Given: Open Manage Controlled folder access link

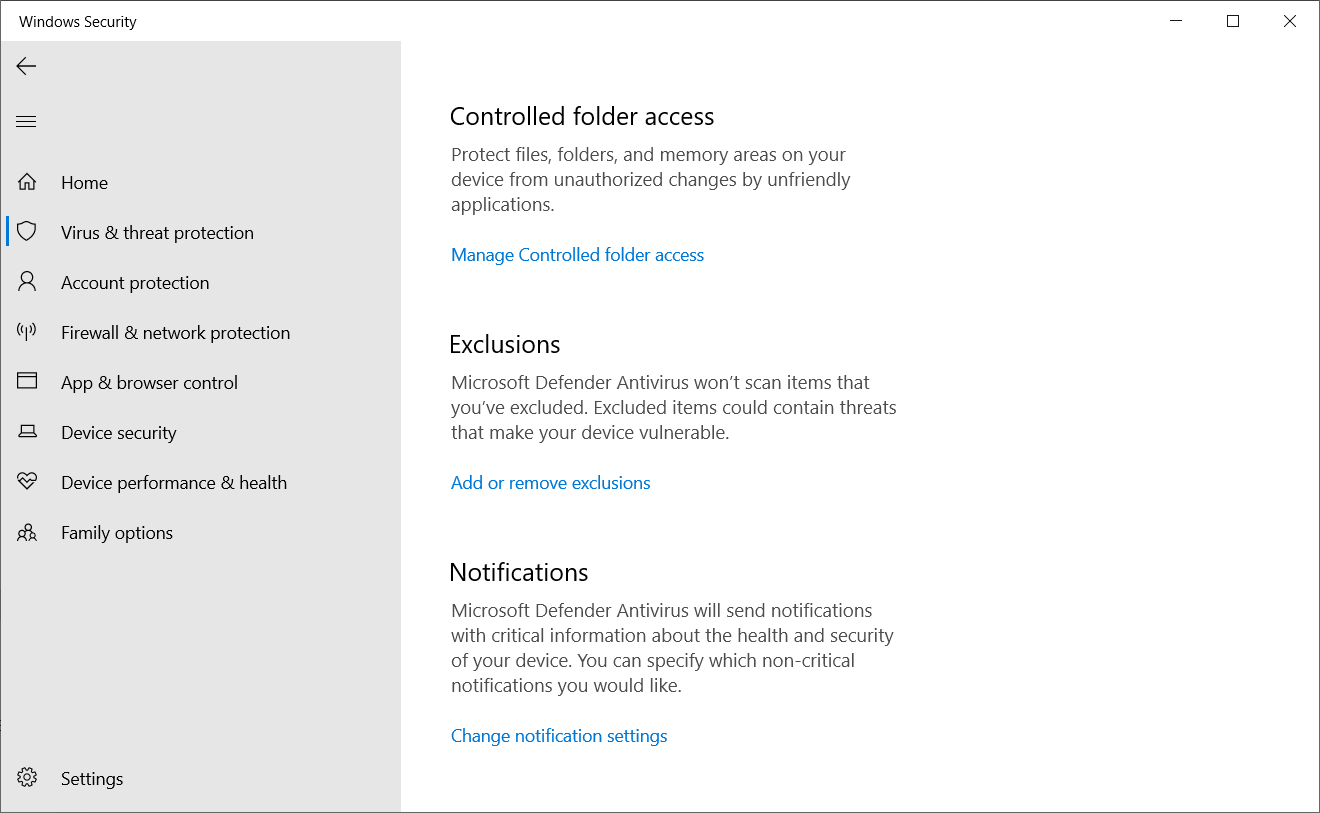Looking at the screenshot, I should click(577, 255).
